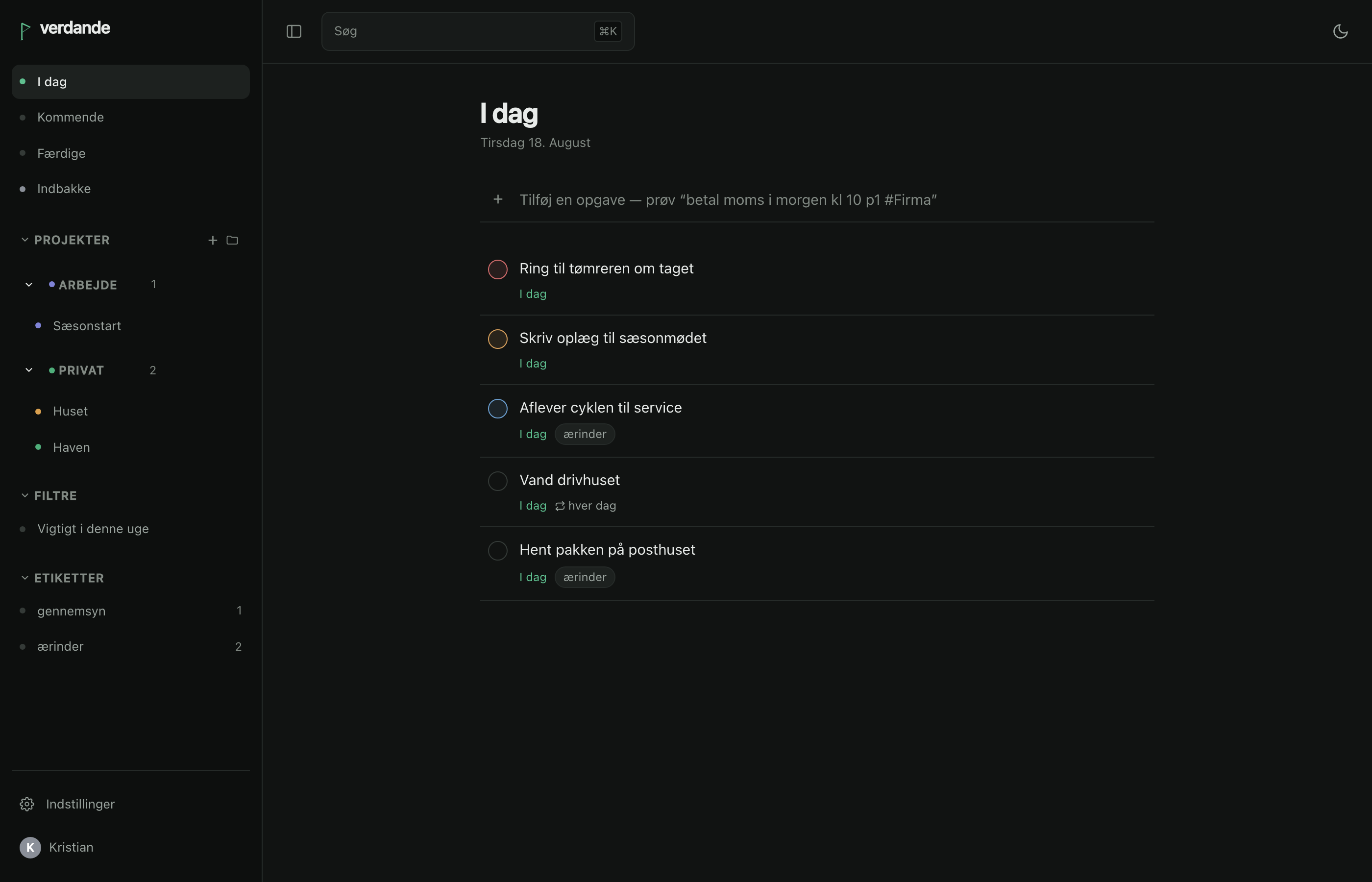
Task: Open filter Vigtigt i denne uge
Action: click(x=130, y=529)
